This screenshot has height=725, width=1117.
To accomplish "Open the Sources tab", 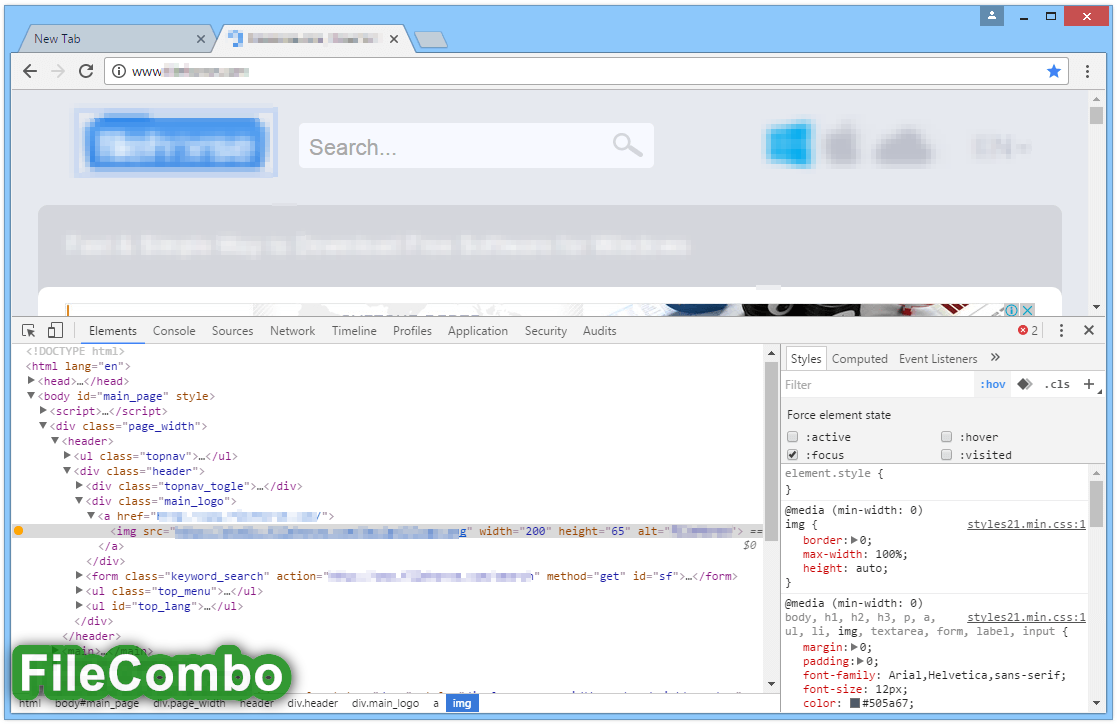I will pyautogui.click(x=232, y=330).
